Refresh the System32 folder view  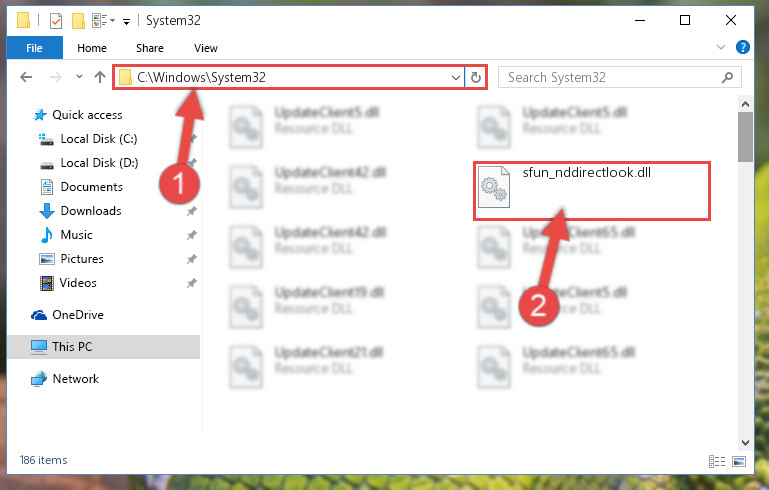click(476, 77)
